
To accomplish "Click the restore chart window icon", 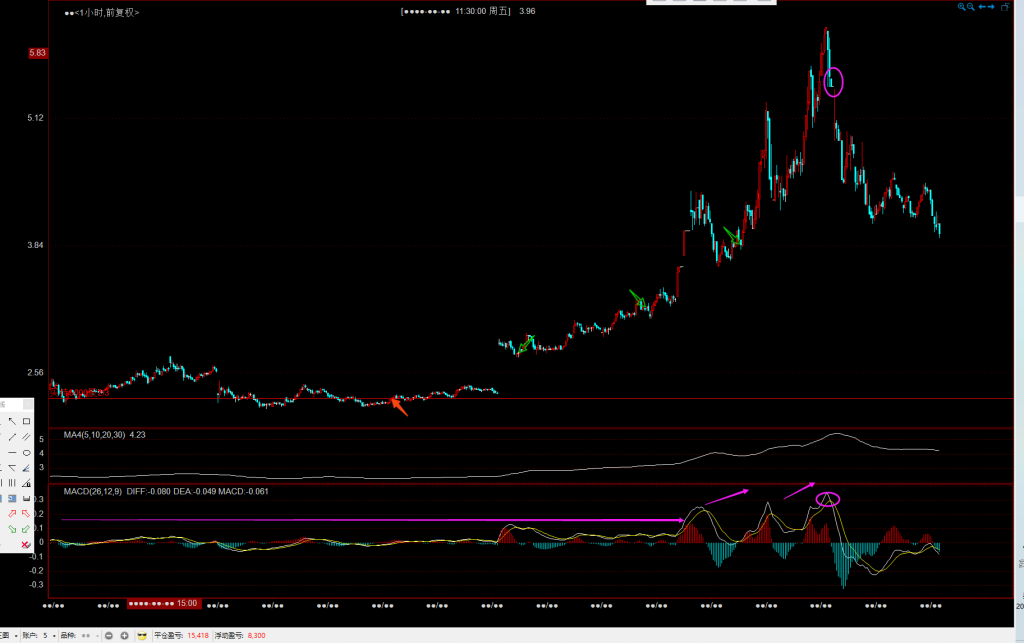I will 1003,7.
